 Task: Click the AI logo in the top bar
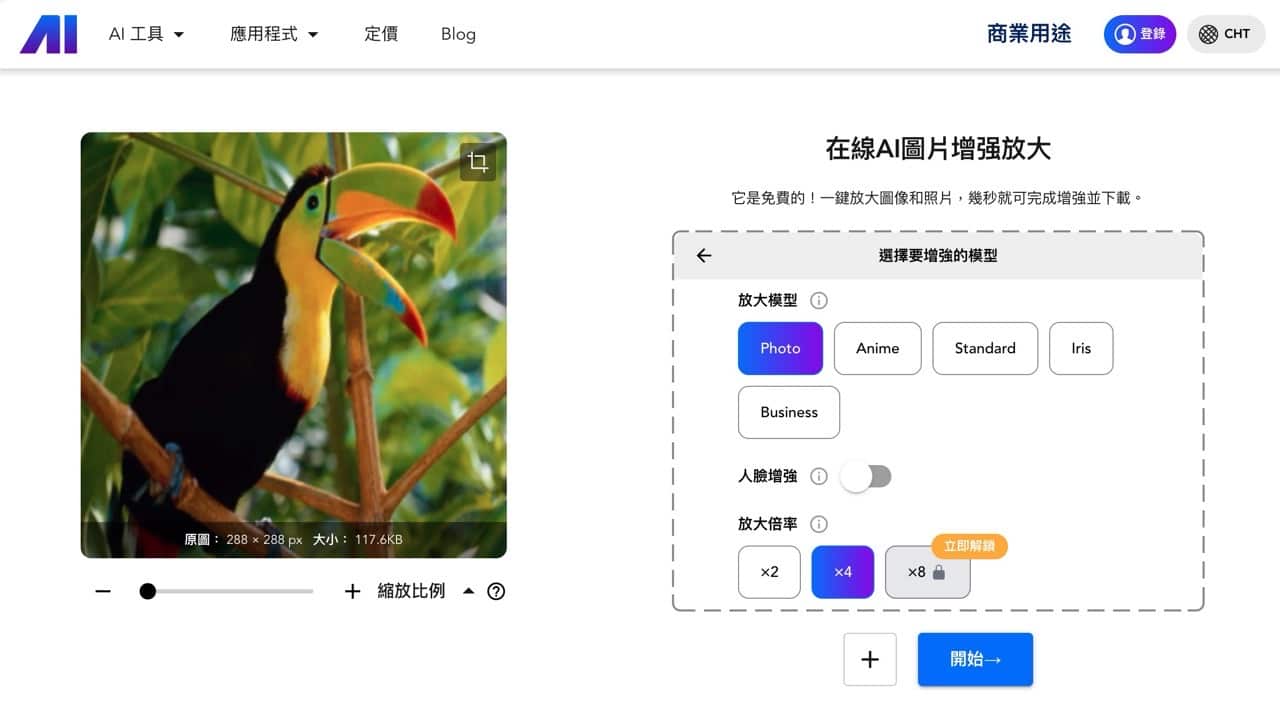pyautogui.click(x=48, y=33)
